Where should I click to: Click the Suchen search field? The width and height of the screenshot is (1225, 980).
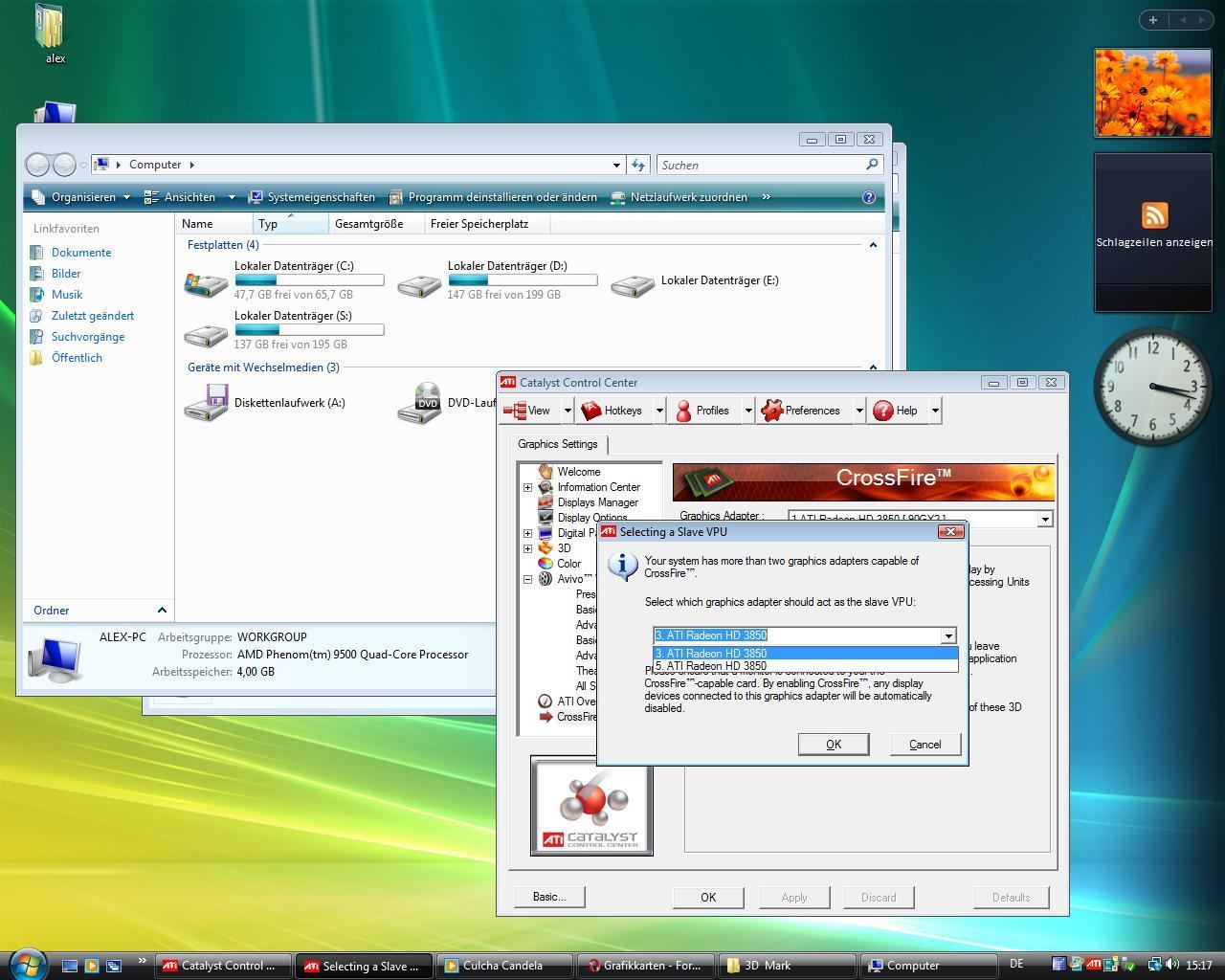pos(761,165)
